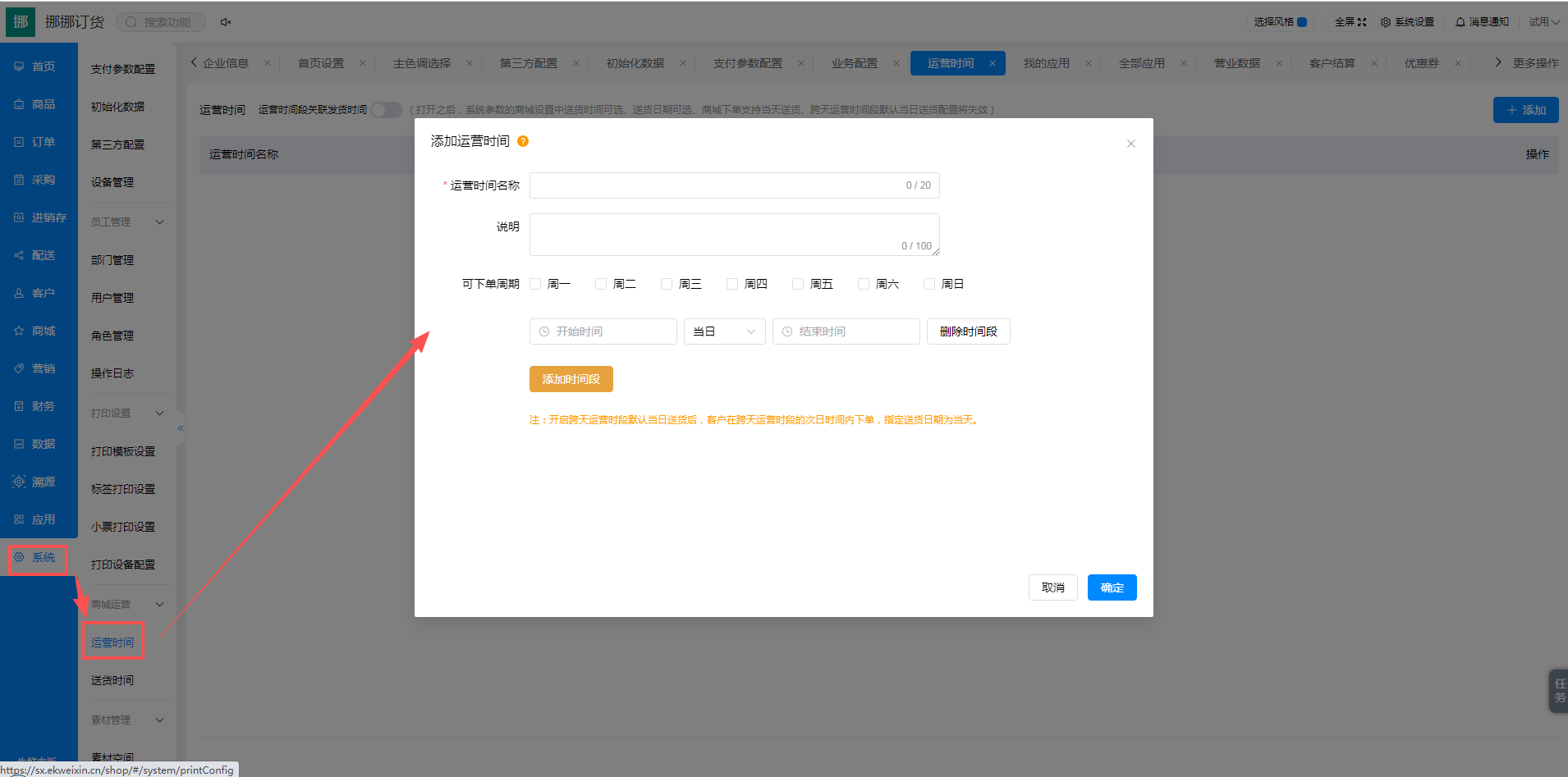Switch to the 业务配置 tab
The image size is (1568, 777).
click(854, 63)
